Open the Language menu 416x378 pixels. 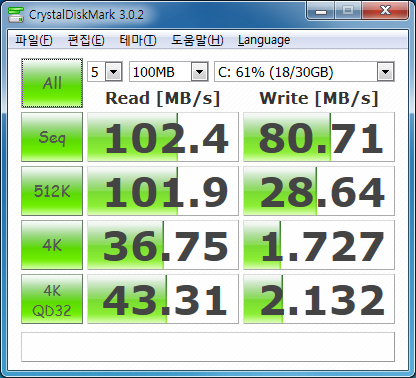[x=264, y=40]
